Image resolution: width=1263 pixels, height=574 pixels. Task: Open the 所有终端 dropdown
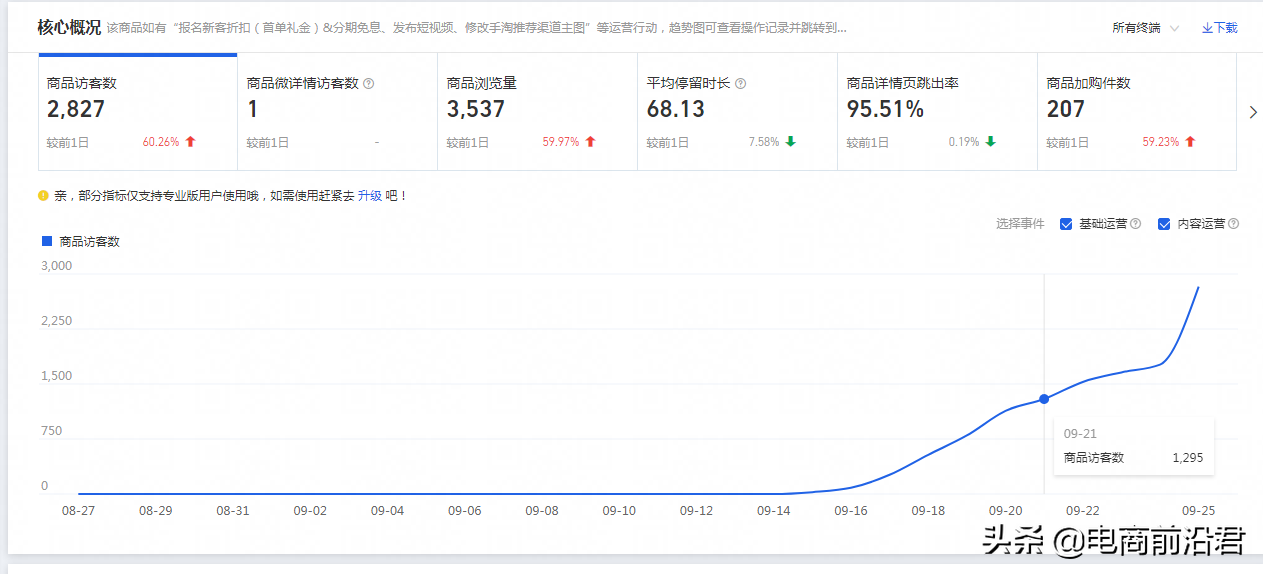click(1146, 28)
